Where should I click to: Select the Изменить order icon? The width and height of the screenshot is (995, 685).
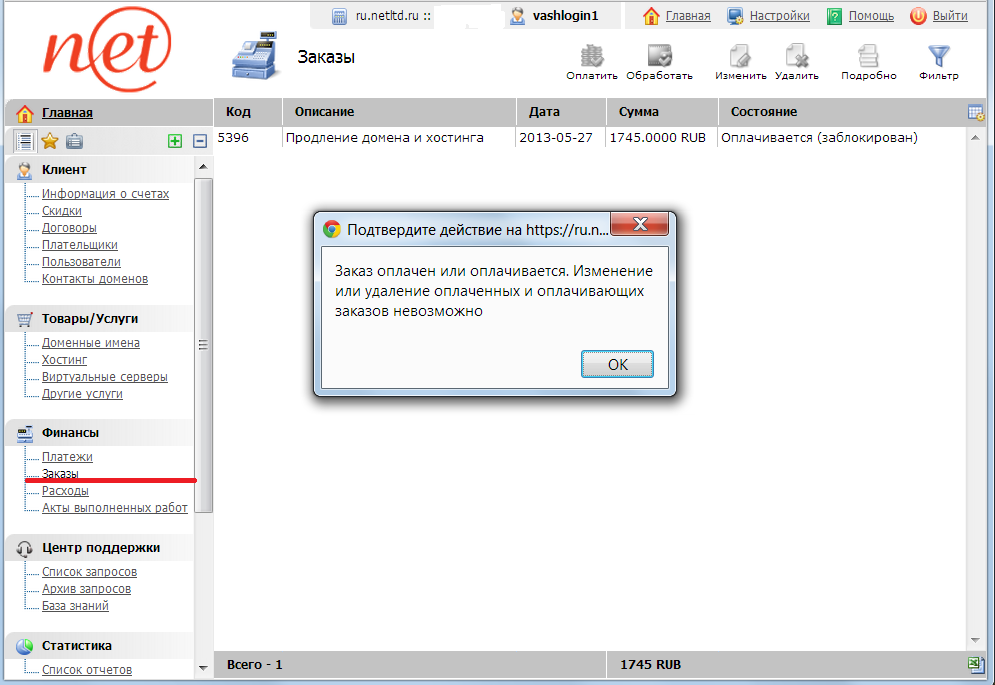(740, 57)
